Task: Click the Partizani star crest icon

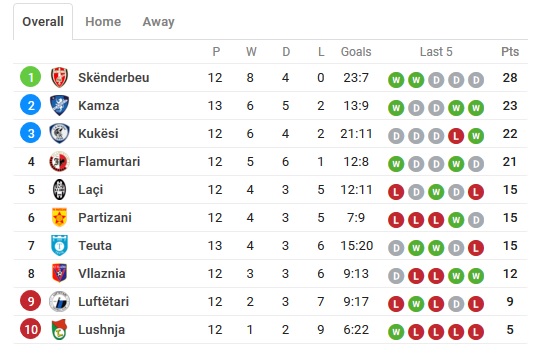Action: (x=59, y=217)
